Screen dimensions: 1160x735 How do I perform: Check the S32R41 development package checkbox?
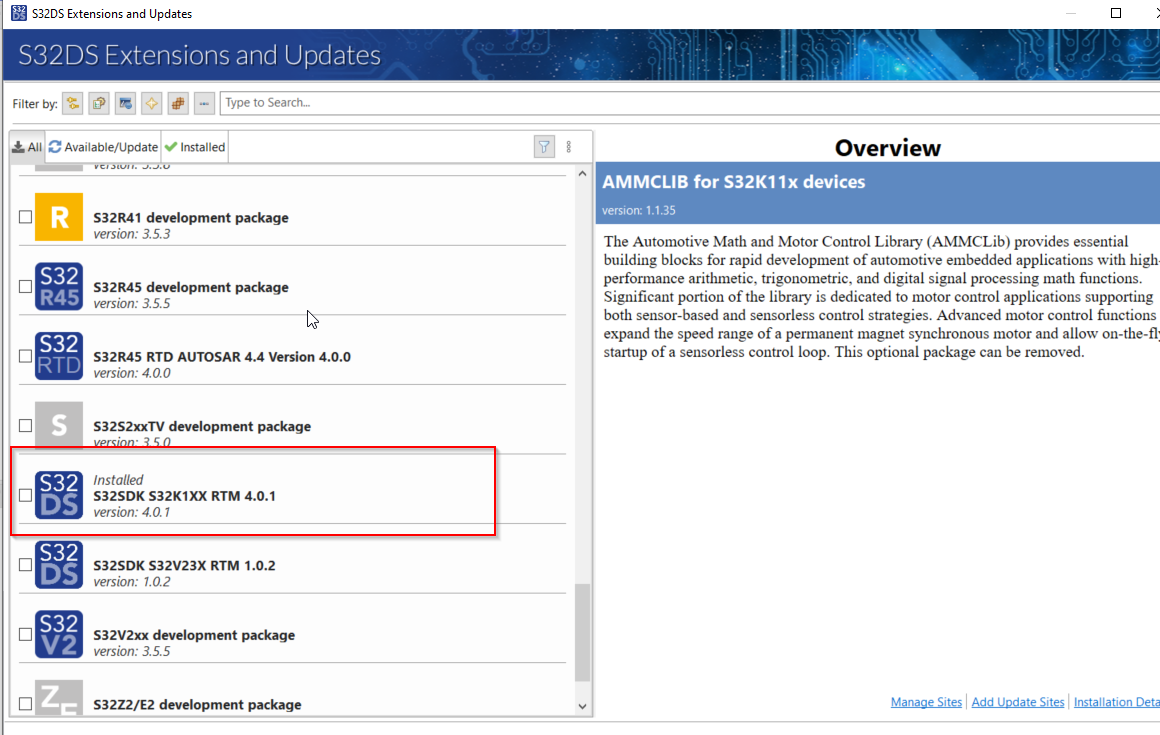25,217
